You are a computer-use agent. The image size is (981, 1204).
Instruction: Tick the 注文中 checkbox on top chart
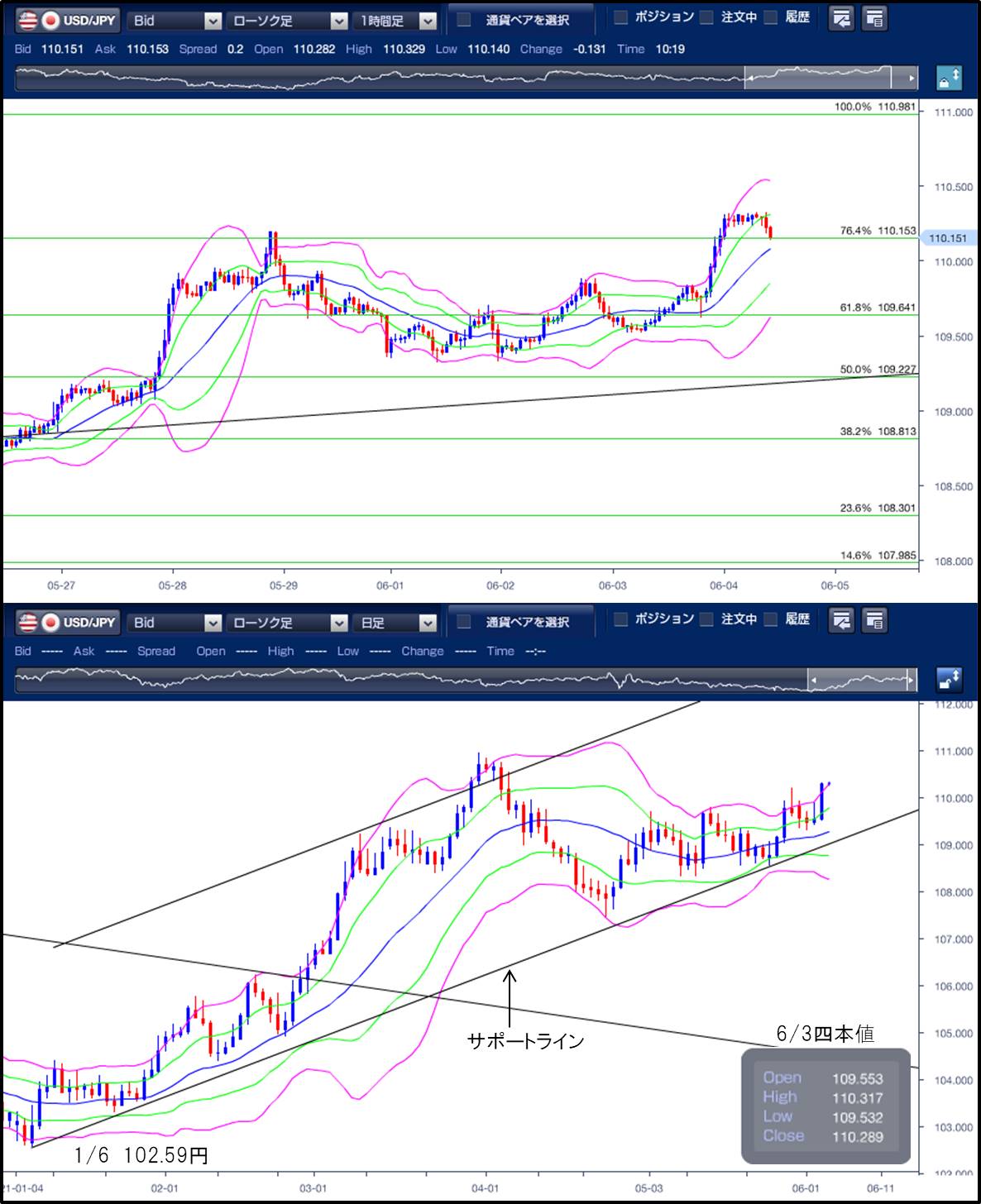tap(706, 18)
